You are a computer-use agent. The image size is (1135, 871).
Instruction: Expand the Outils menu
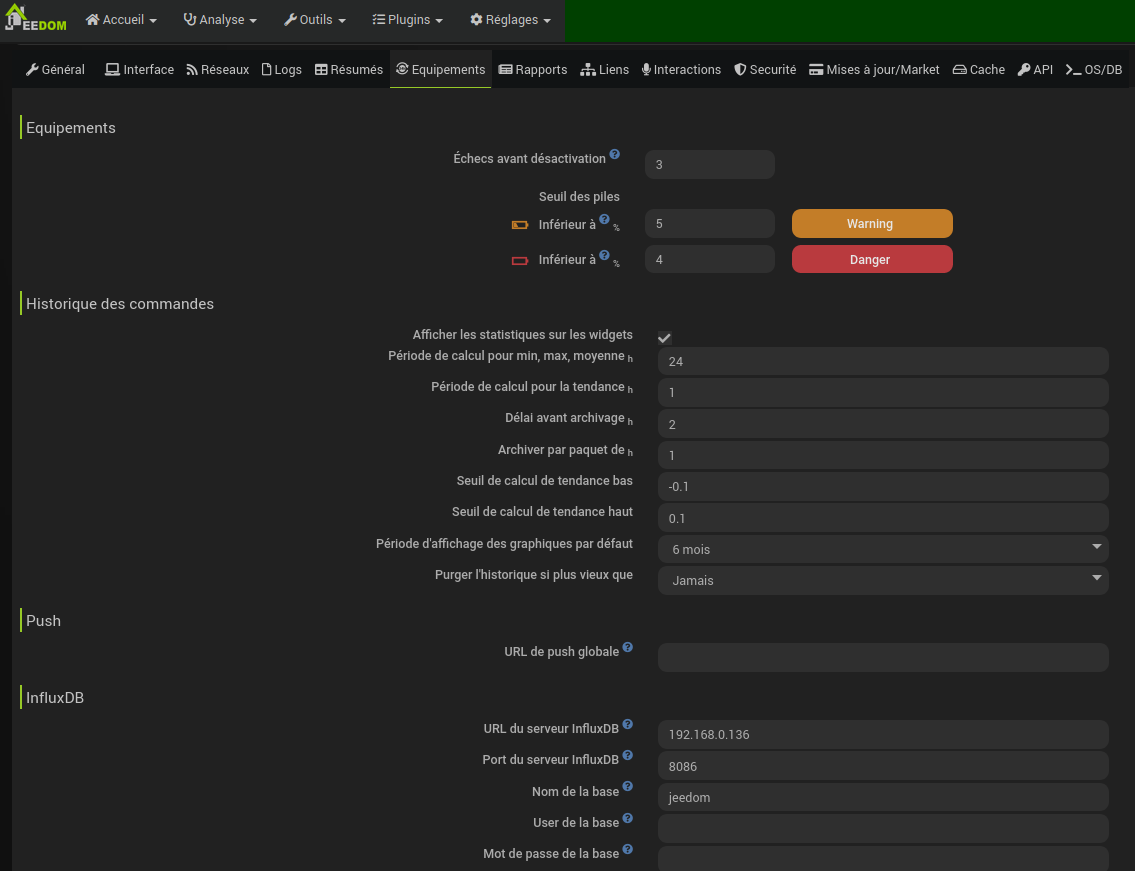315,20
